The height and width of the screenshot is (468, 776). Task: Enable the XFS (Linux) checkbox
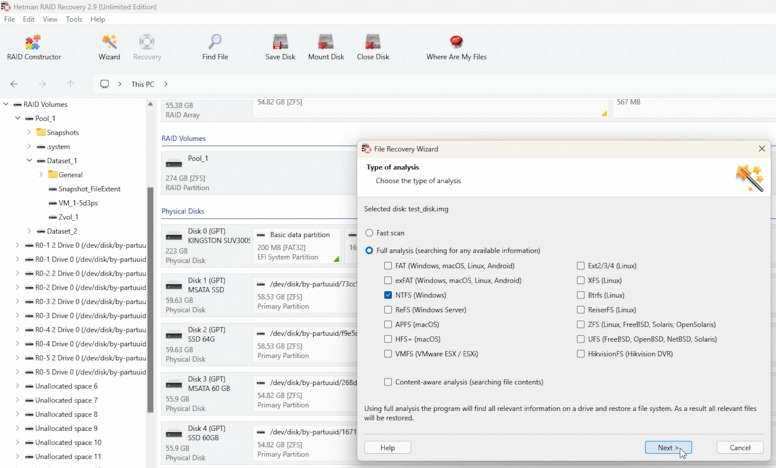(581, 281)
